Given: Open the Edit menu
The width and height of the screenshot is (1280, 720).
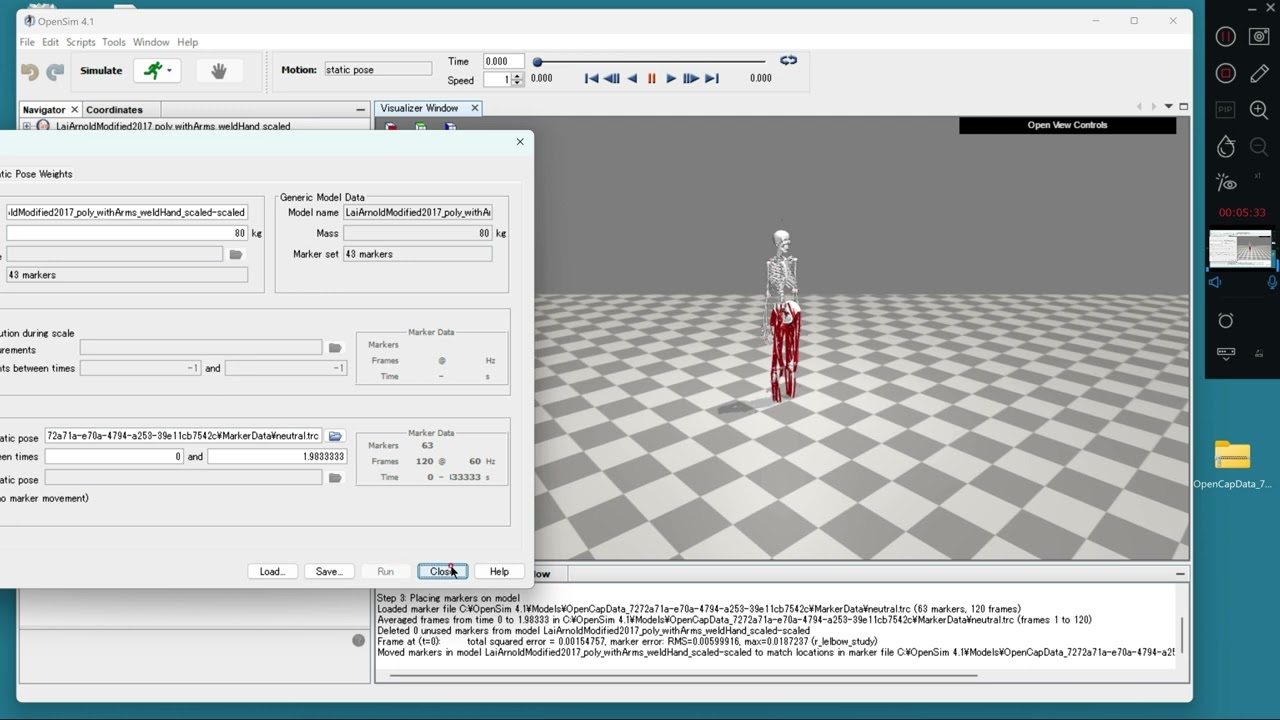Looking at the screenshot, I should click(50, 42).
